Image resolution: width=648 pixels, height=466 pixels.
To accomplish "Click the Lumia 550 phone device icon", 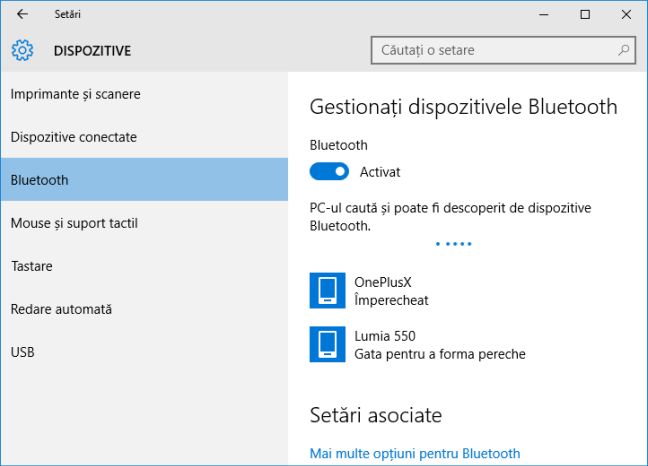I will point(327,344).
